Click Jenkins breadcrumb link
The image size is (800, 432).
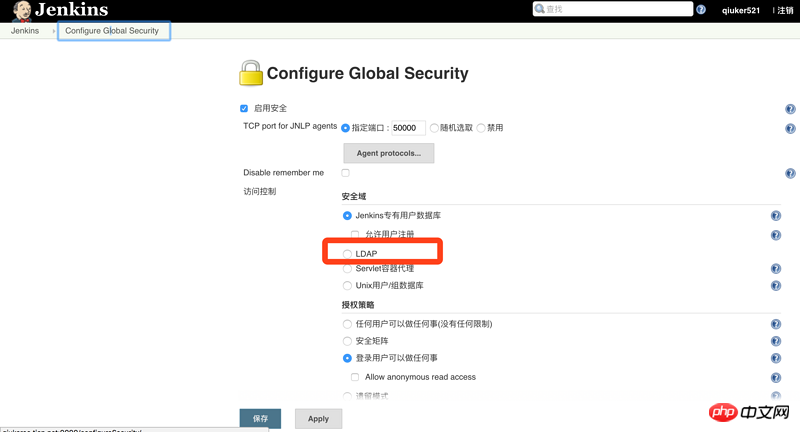pos(25,31)
